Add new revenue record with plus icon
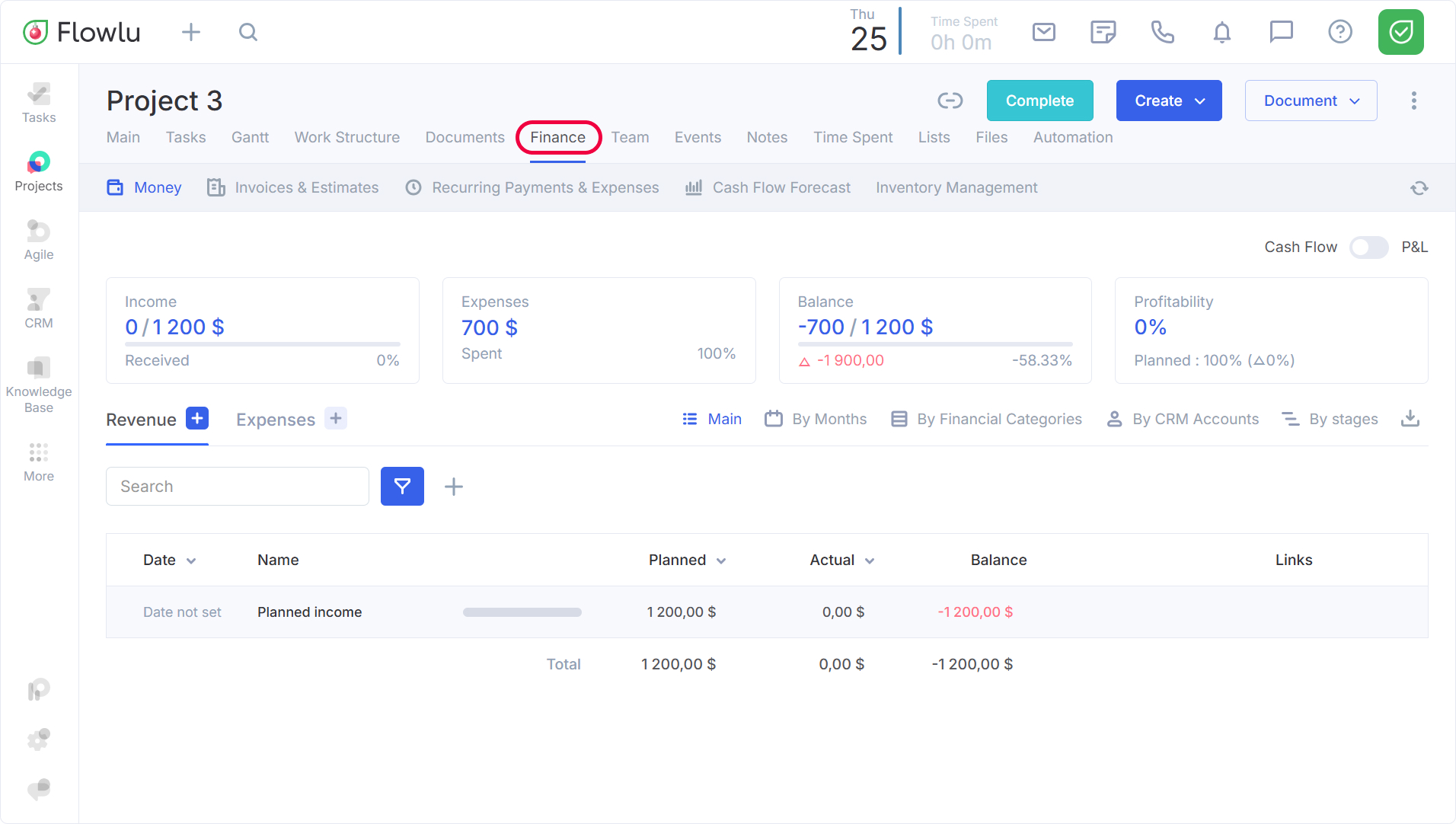 point(197,418)
